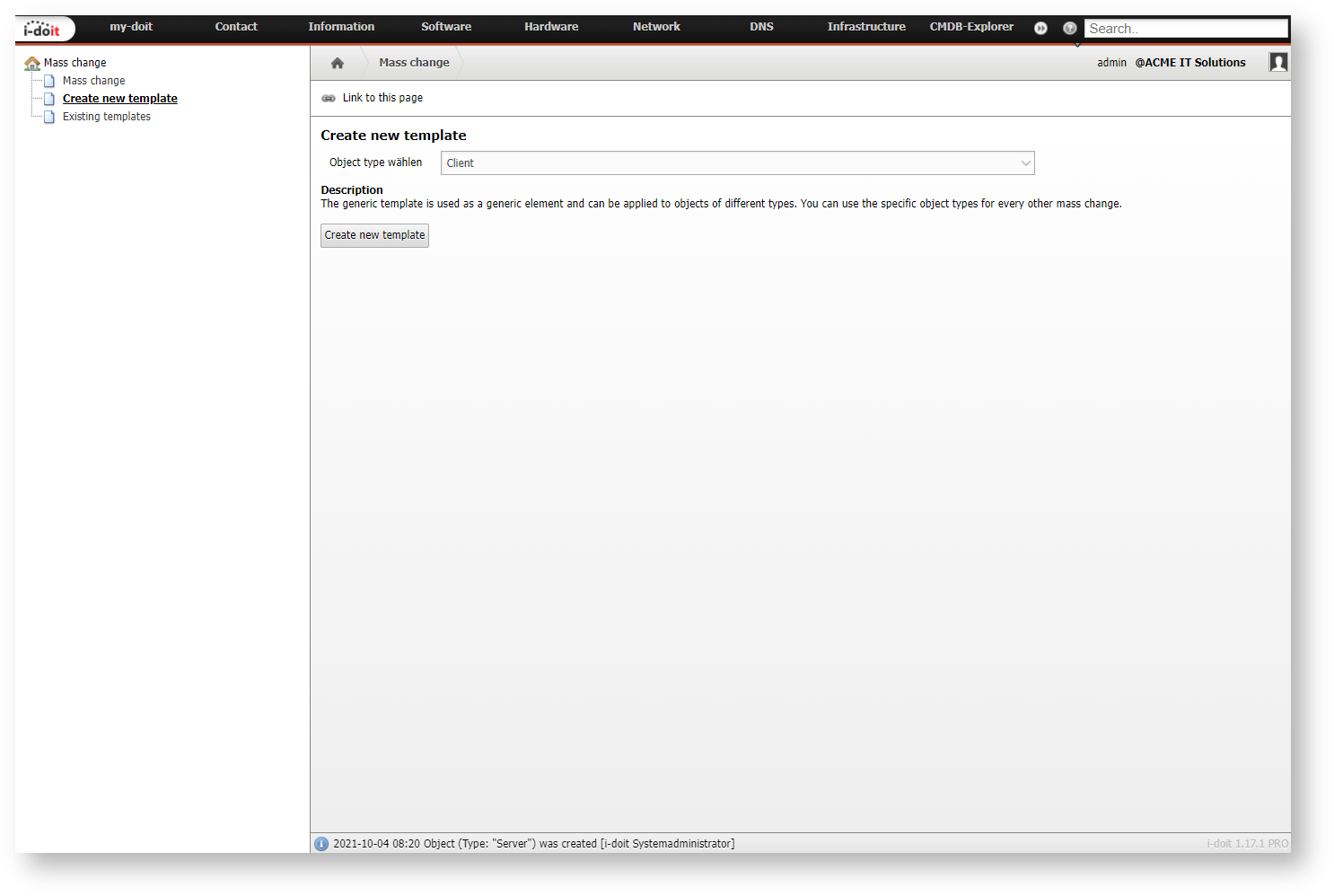Open the Network menu
Viewport: 1334px width, 896px height.
656,27
